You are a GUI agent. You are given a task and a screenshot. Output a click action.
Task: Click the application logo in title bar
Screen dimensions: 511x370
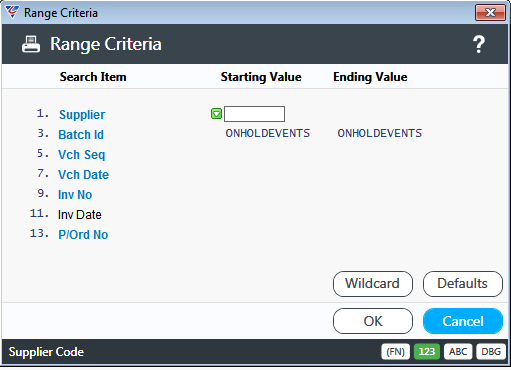tap(12, 12)
